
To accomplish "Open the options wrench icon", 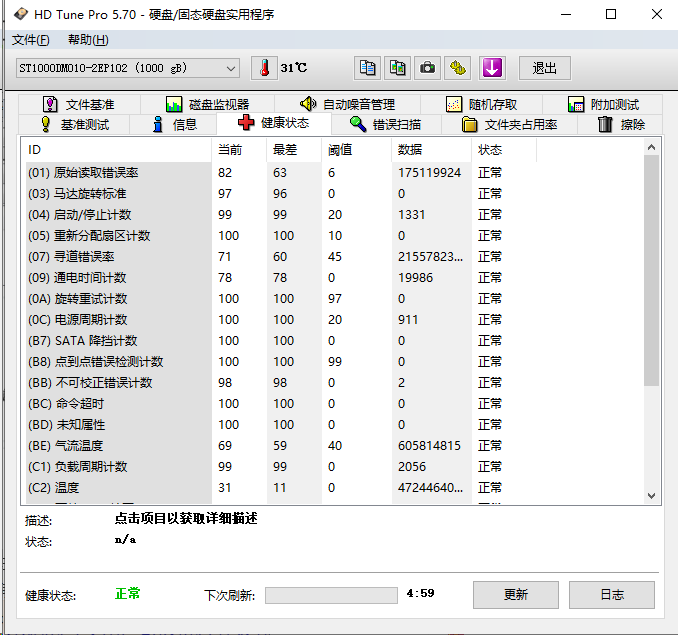I will [457, 68].
